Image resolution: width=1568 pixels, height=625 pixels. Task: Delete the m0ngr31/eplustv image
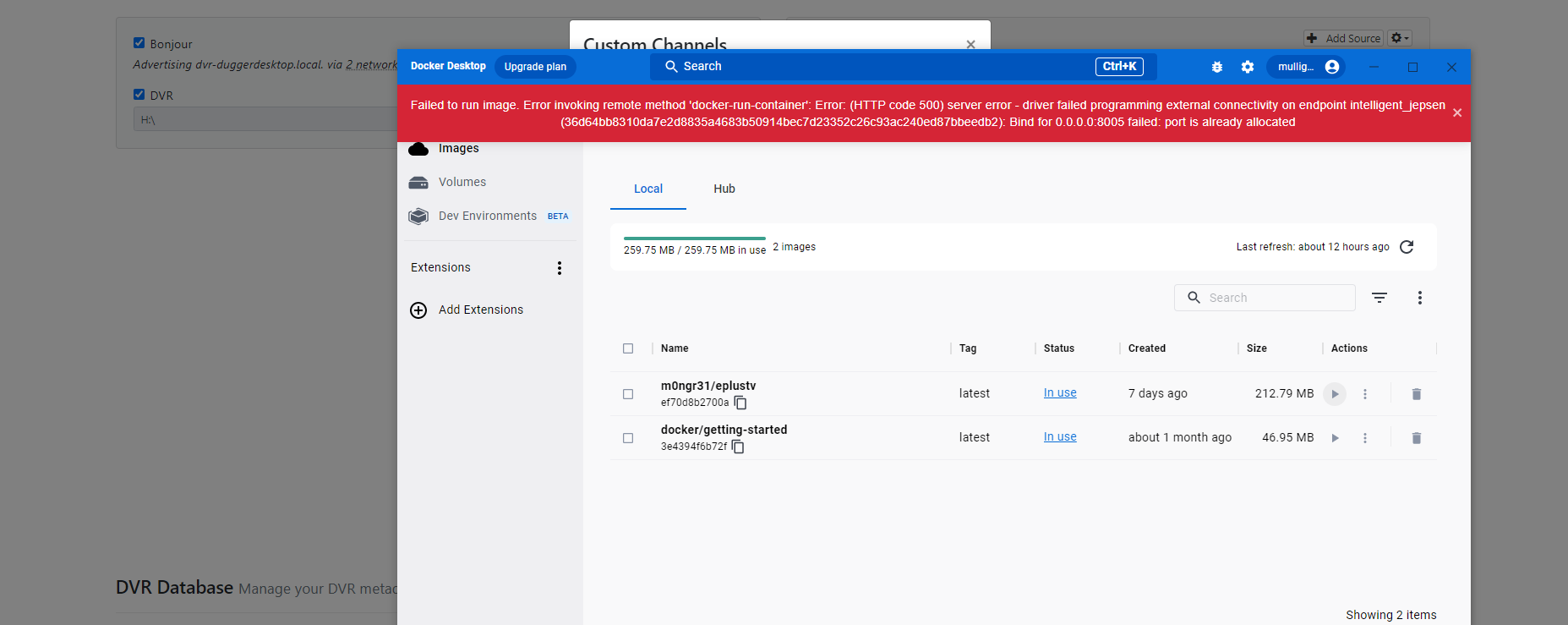(x=1417, y=394)
